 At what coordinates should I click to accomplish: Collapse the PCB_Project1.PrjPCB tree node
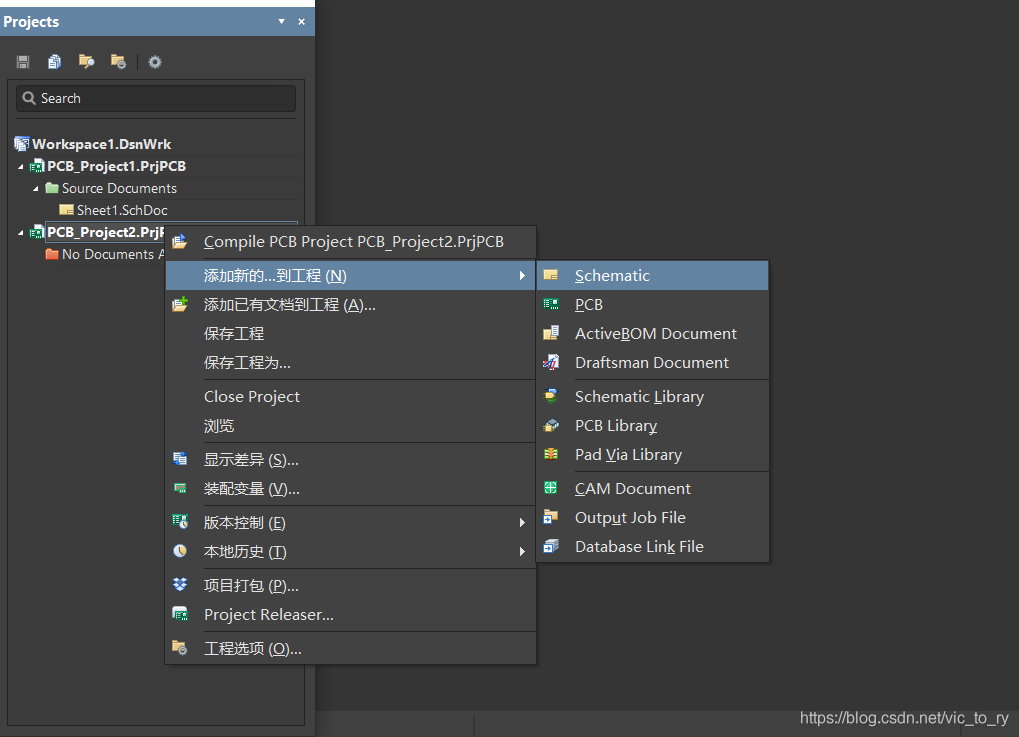pos(21,167)
